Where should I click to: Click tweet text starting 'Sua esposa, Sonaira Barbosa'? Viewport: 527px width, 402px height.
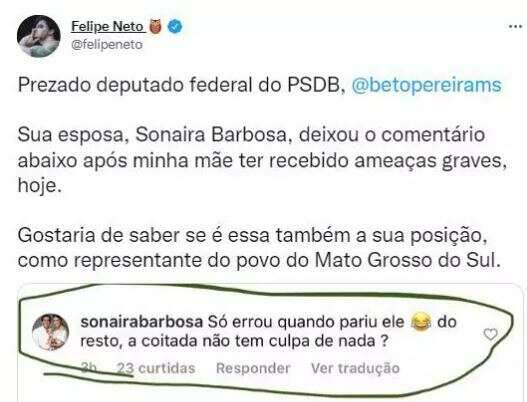point(262,160)
